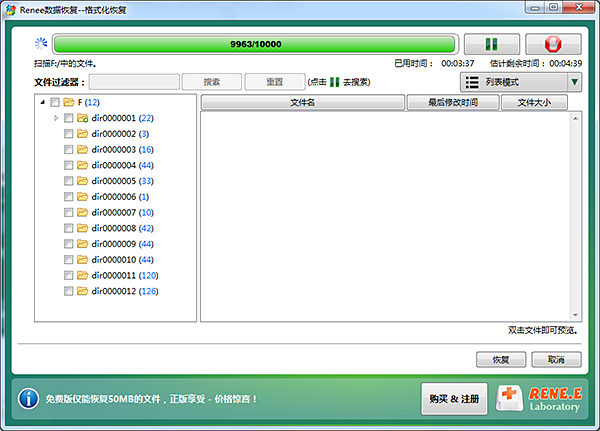This screenshot has height=431, width=600.
Task: Sort by the 文件大小 column header
Action: pyautogui.click(x=534, y=103)
